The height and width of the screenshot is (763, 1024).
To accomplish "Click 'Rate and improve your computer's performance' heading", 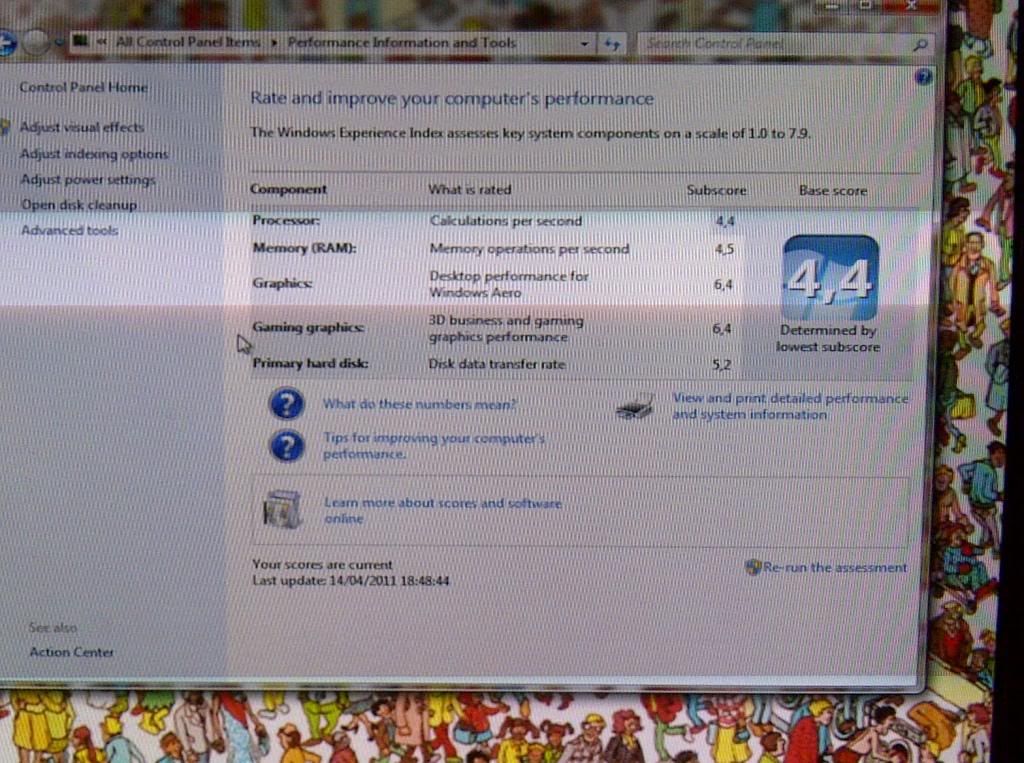I will tap(452, 99).
